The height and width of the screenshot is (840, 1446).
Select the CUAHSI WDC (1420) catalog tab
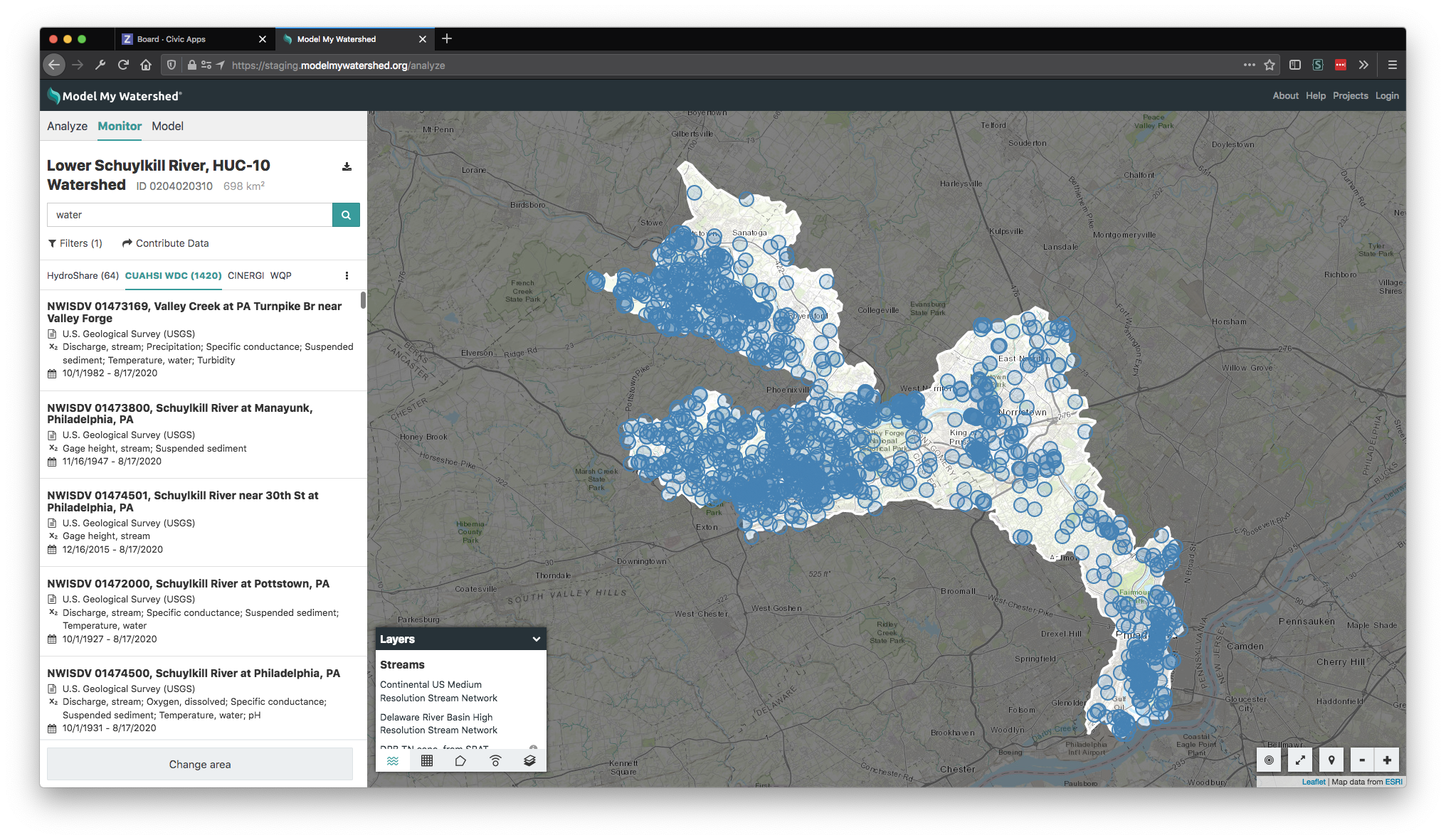(x=174, y=276)
